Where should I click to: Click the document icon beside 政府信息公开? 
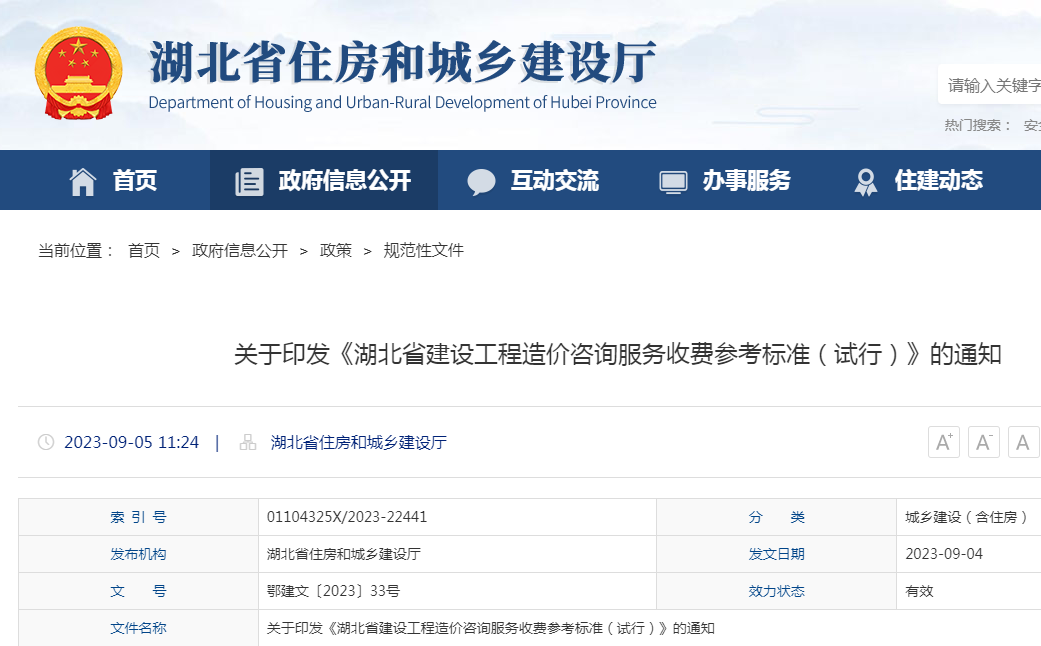point(249,181)
